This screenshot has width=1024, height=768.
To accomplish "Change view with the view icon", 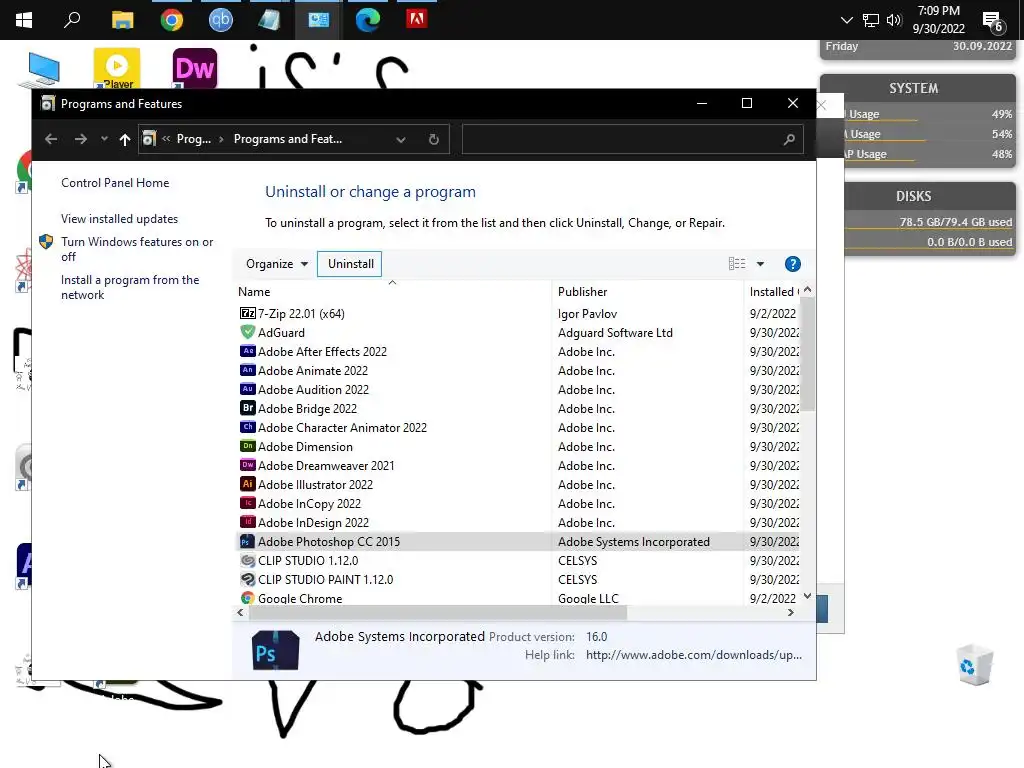I will pyautogui.click(x=737, y=264).
